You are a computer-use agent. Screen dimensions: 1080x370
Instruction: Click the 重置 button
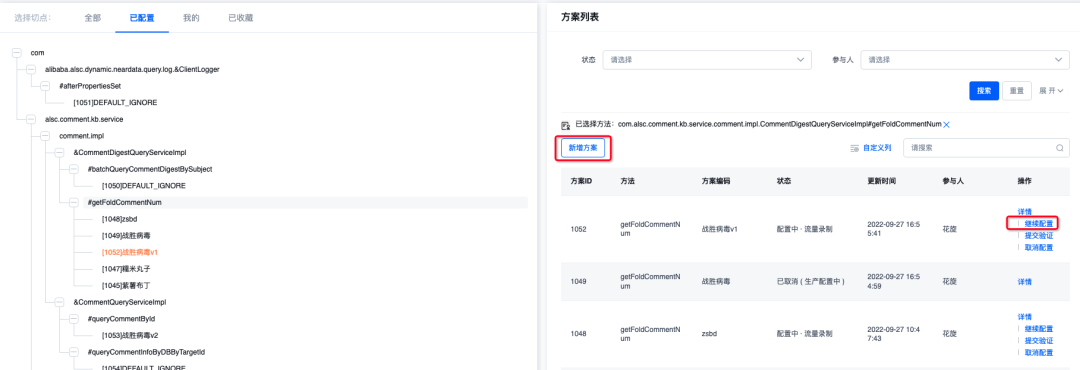[1017, 91]
